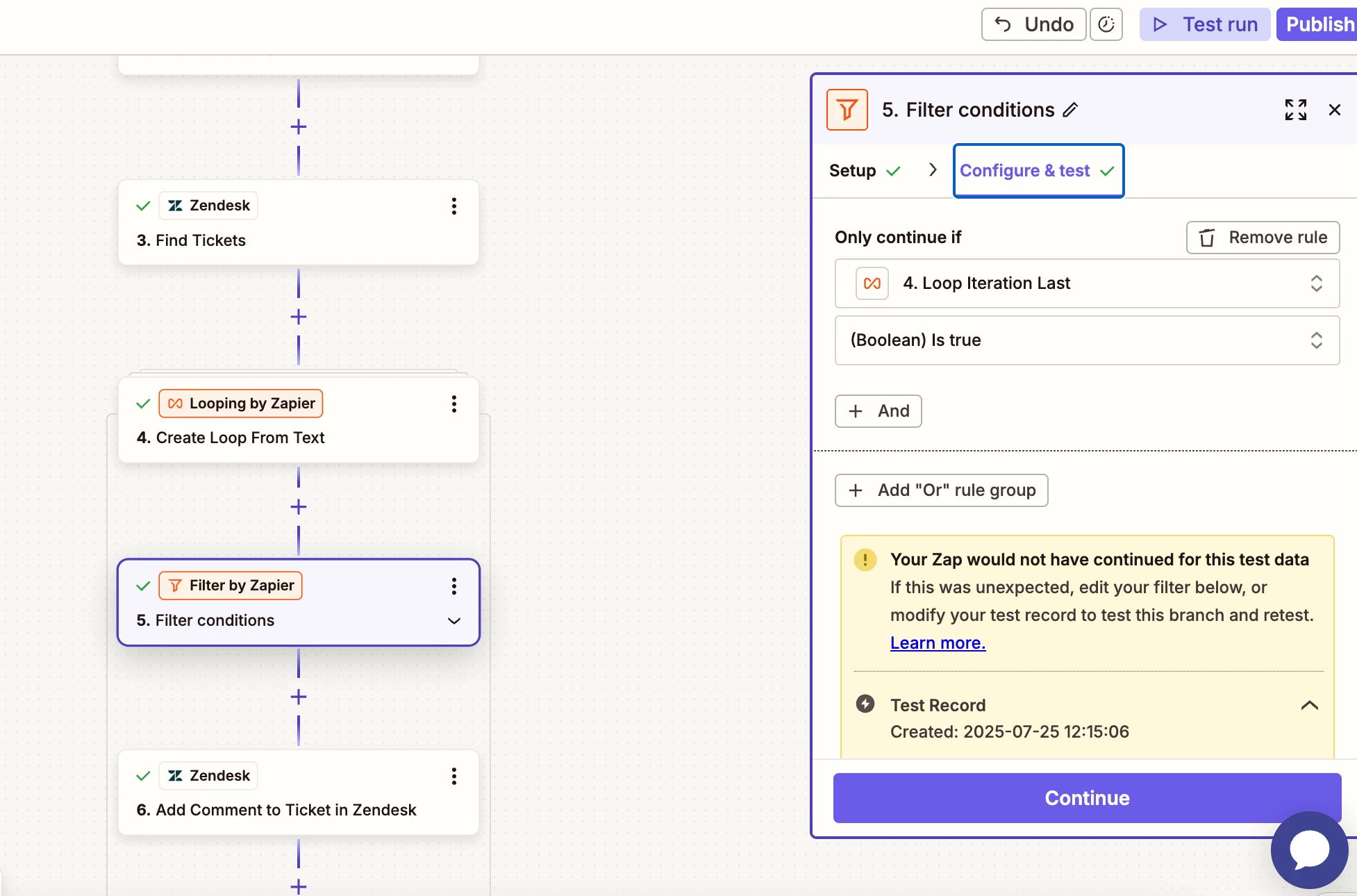The height and width of the screenshot is (896, 1357).
Task: Open the three-dot menu on Filter by Zapier
Action: [453, 587]
